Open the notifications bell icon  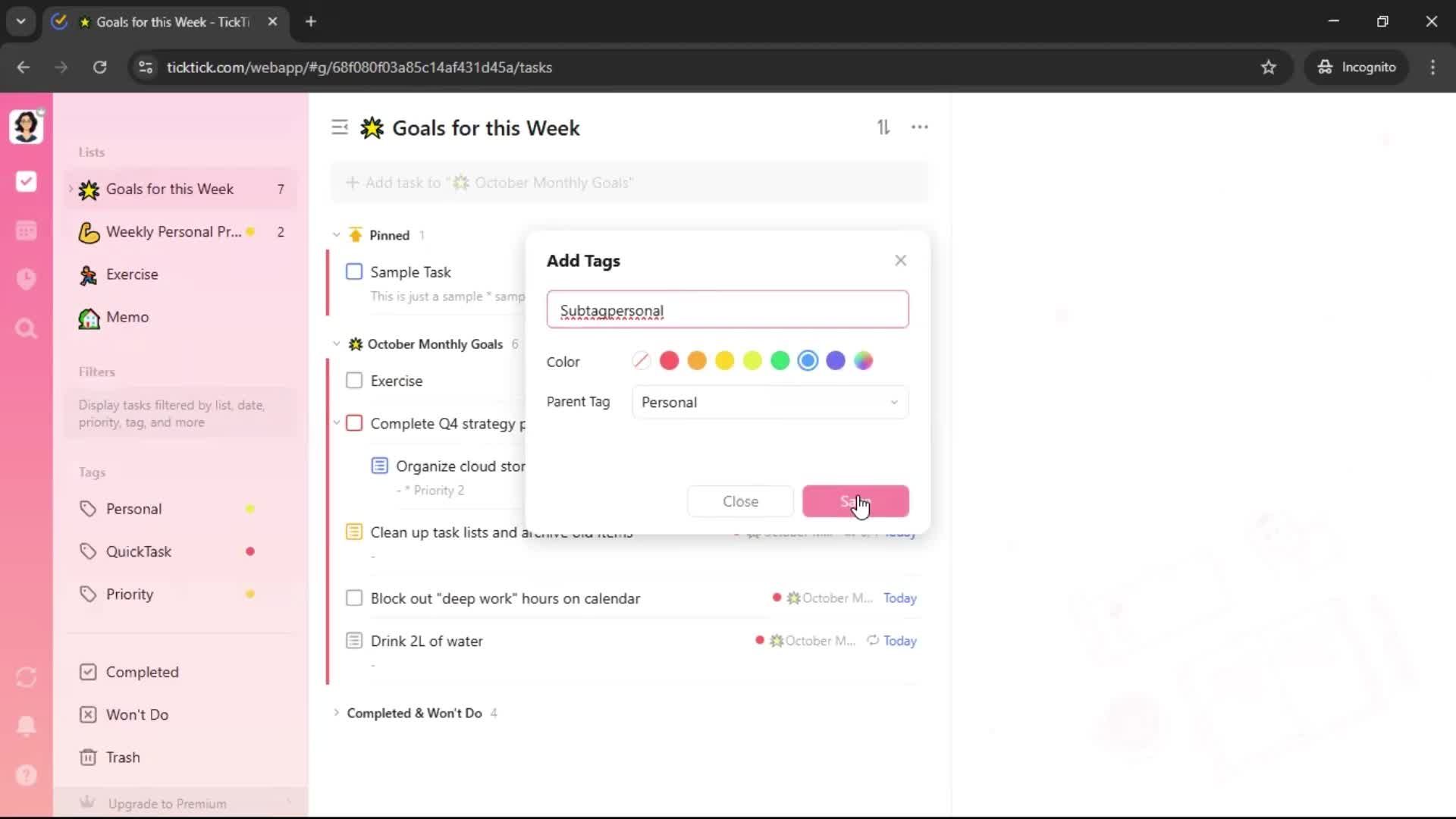point(27,726)
